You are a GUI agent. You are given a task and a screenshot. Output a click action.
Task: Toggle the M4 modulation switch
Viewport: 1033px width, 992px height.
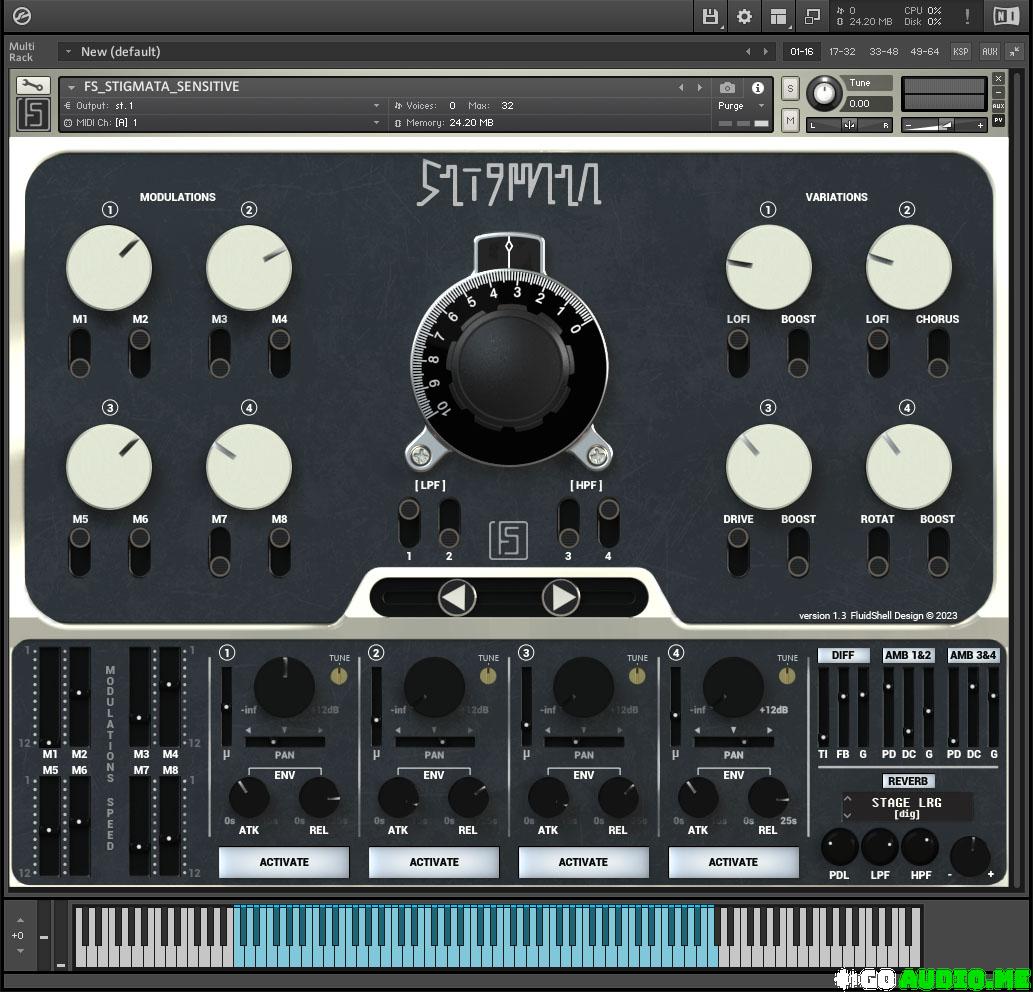tap(279, 354)
